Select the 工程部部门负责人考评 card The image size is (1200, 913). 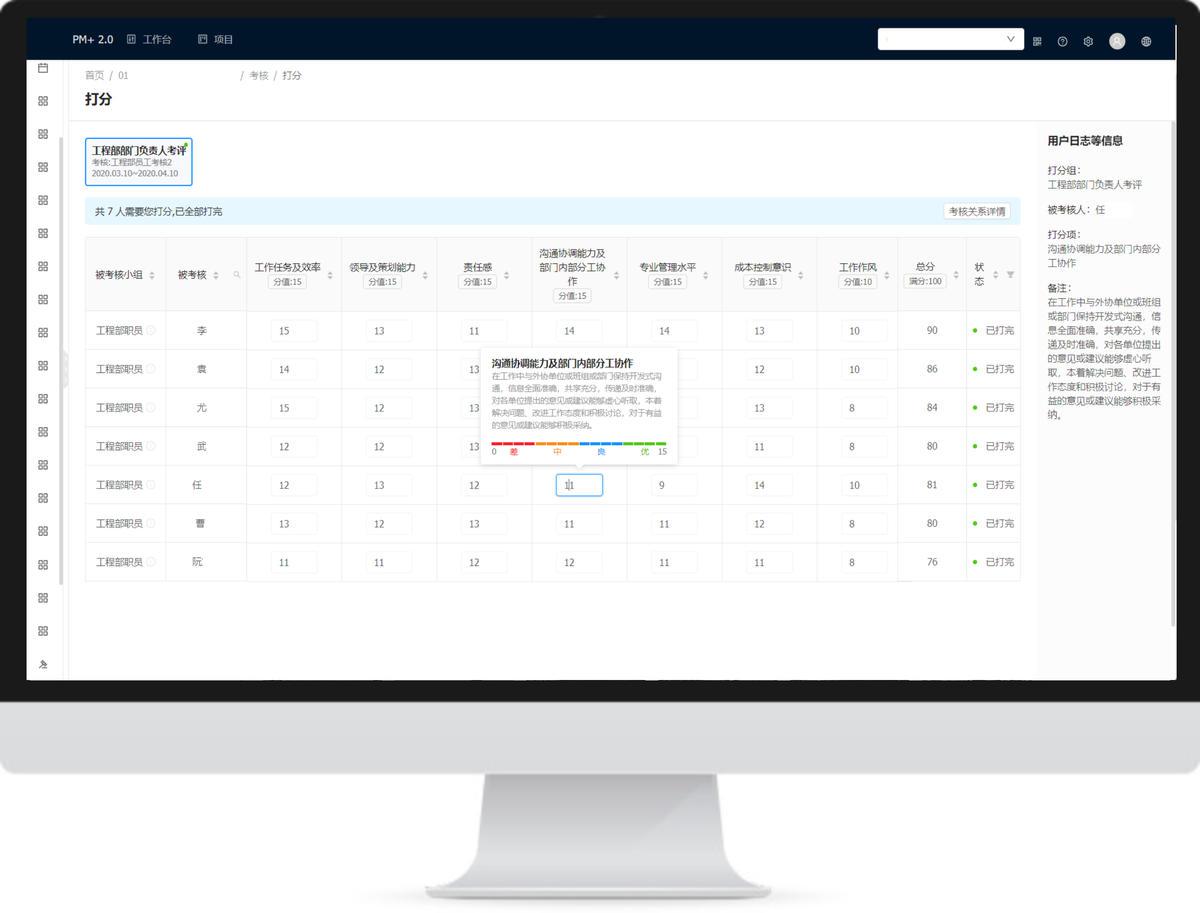pos(138,162)
